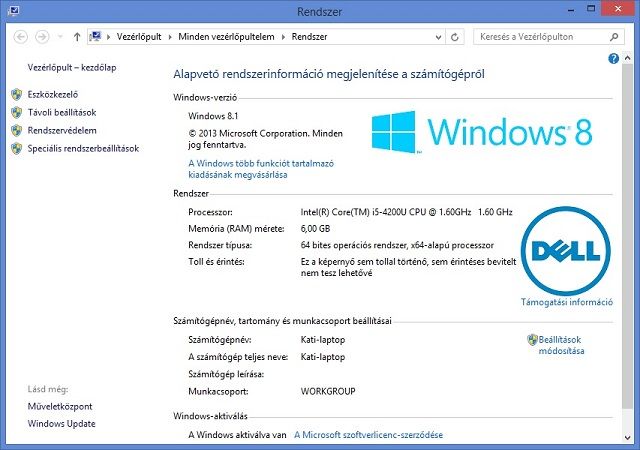The image size is (640, 450).
Task: Open Támogatási információ link
Action: [x=567, y=302]
